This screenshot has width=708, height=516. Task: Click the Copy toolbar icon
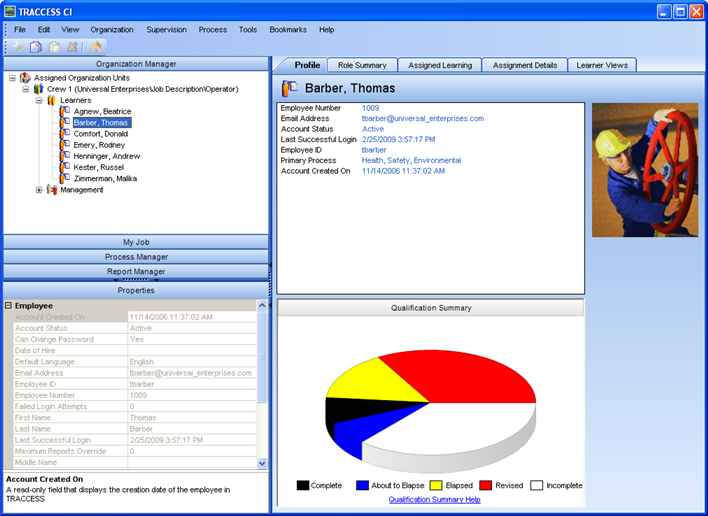coord(36,47)
